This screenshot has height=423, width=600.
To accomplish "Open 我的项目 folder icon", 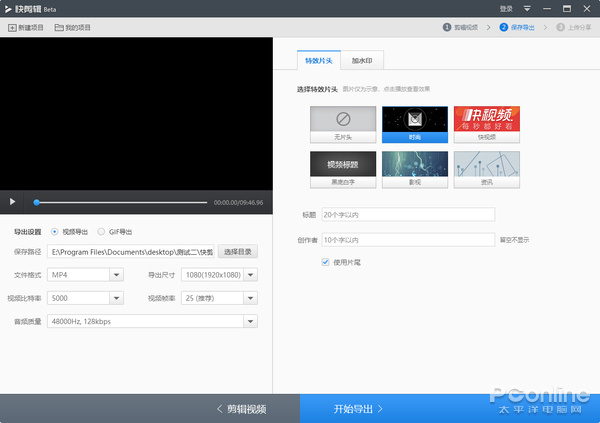I will pyautogui.click(x=59, y=27).
